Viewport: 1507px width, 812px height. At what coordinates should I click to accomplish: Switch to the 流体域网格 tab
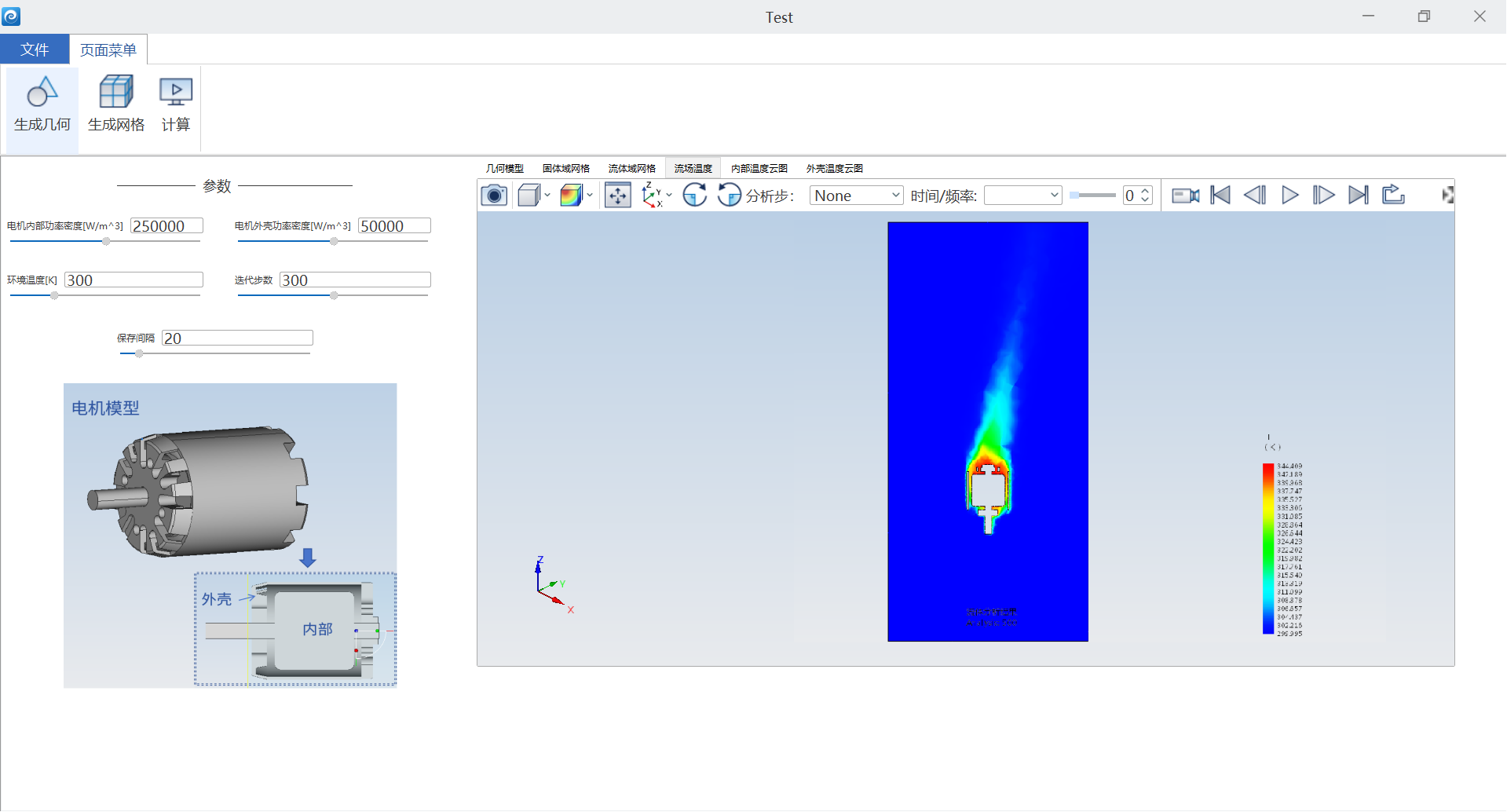[632, 168]
